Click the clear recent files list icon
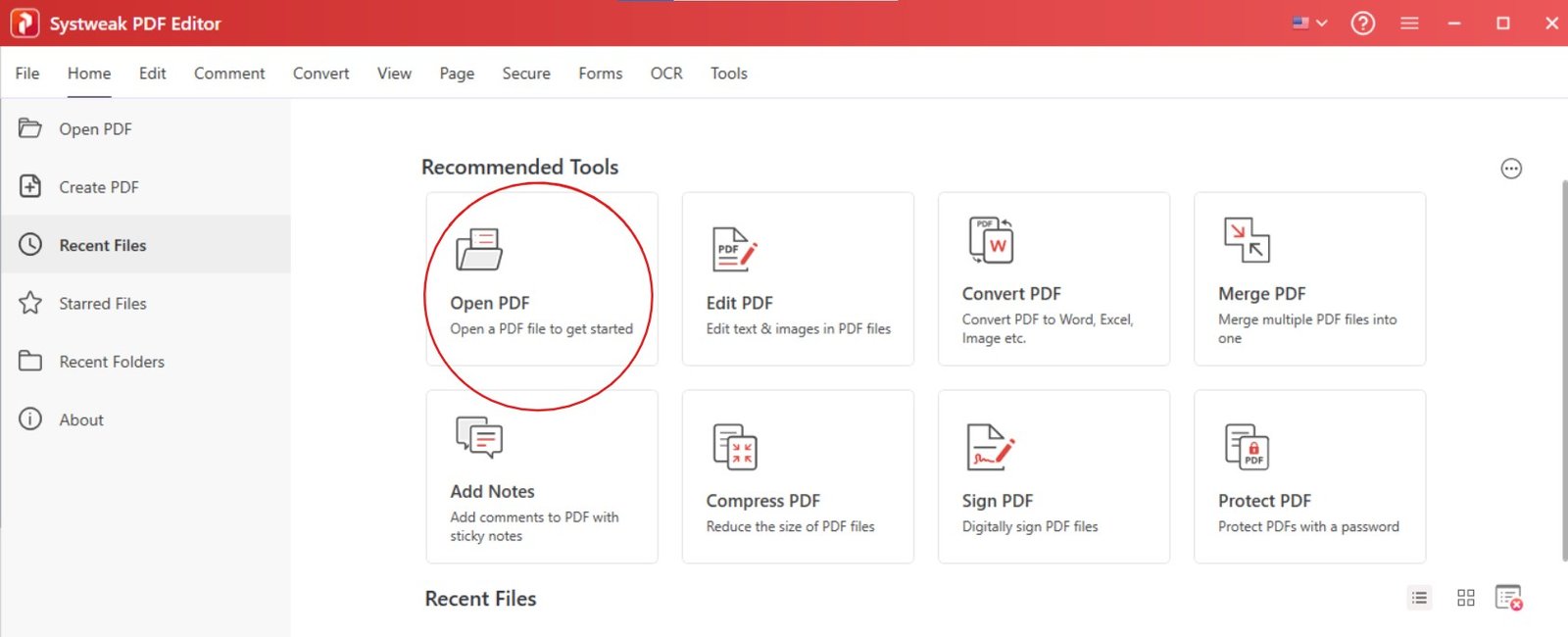Screen dimensions: 1568x637 [1509, 598]
